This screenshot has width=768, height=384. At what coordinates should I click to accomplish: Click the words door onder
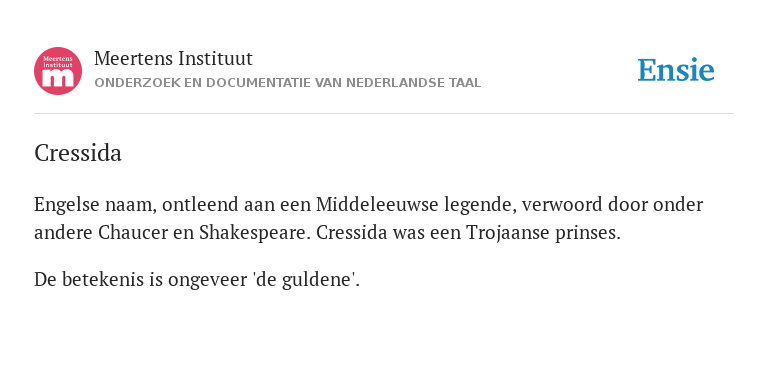pos(656,205)
